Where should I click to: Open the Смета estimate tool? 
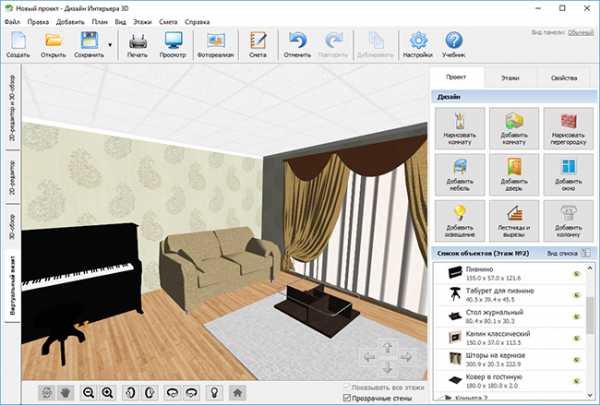(259, 44)
